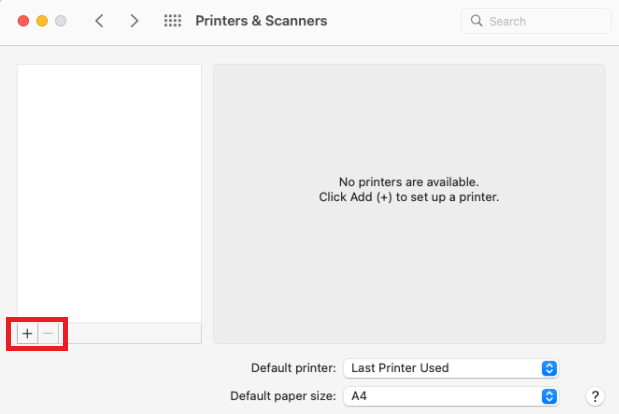The height and width of the screenshot is (414, 619).
Task: Open help with the question mark button
Action: pyautogui.click(x=595, y=397)
